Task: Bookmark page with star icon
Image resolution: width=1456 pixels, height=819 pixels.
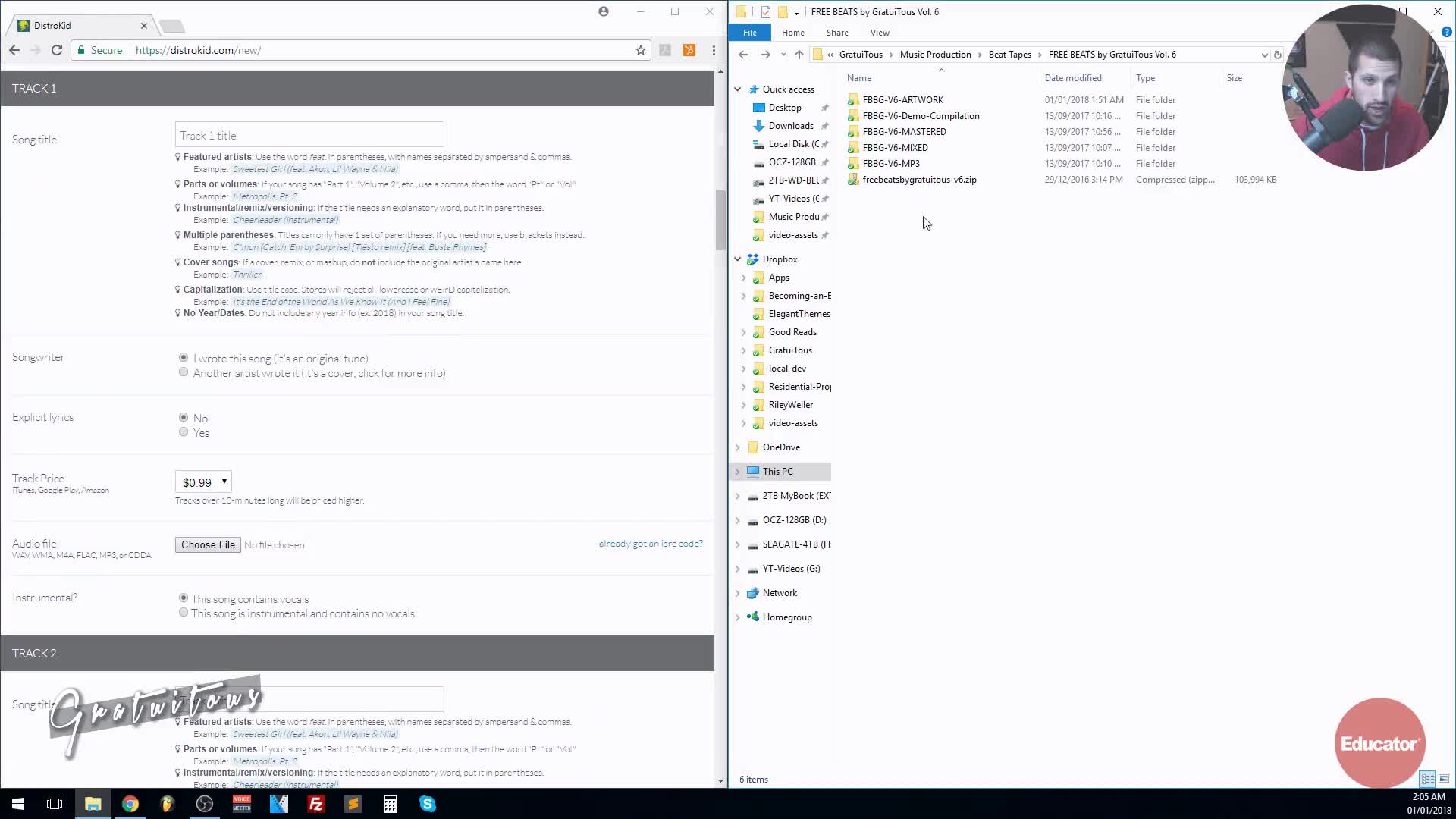Action: (641, 50)
